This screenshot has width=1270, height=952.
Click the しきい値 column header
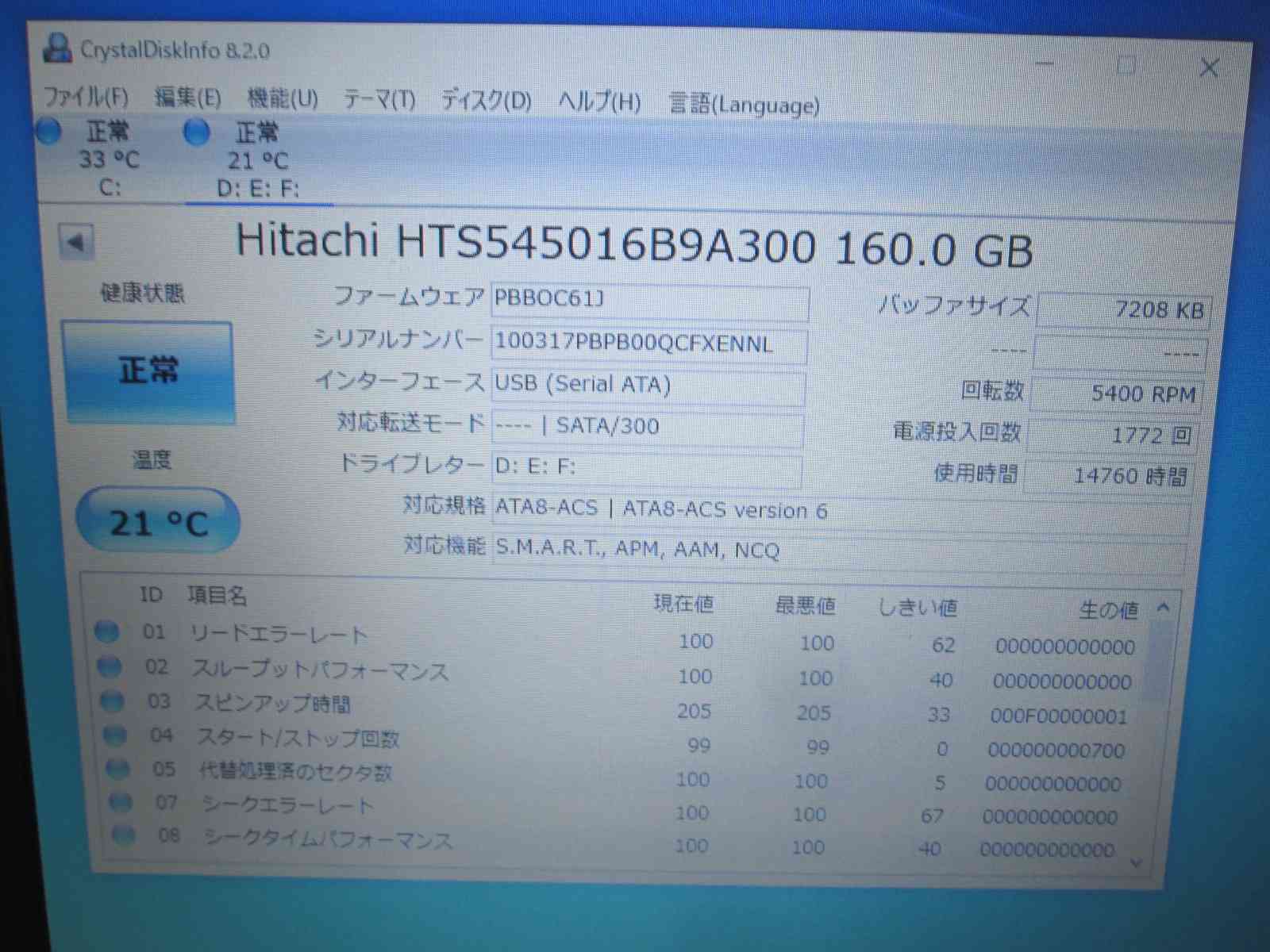pos(918,608)
